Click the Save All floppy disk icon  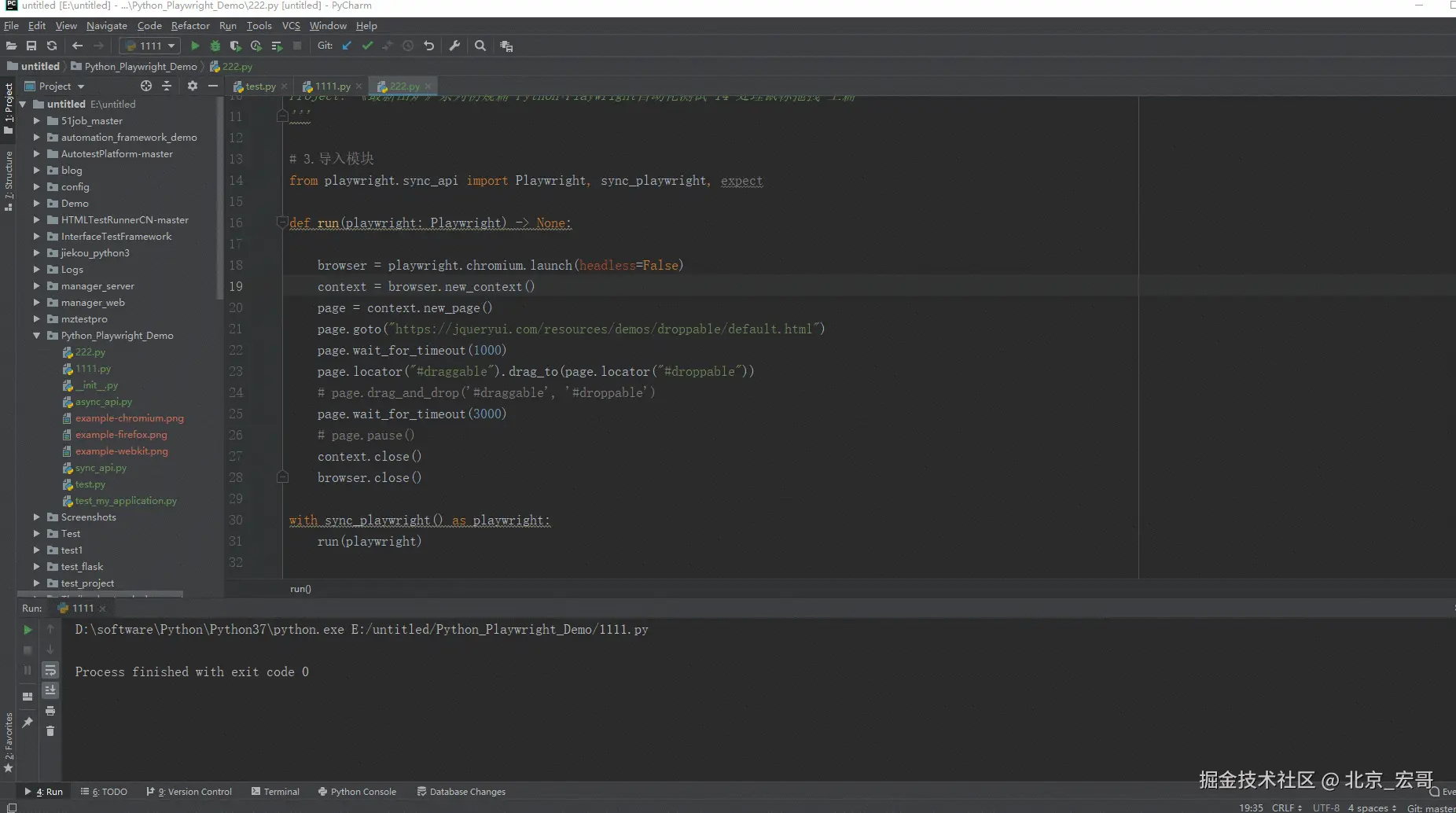pos(31,46)
